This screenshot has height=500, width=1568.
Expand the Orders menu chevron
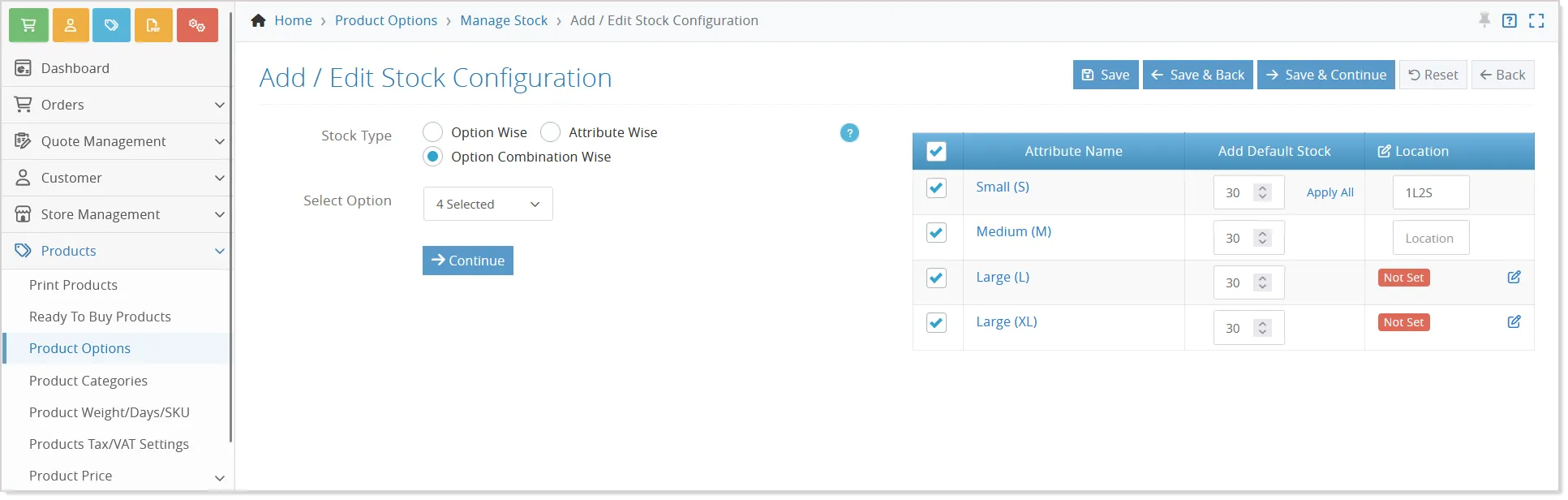(219, 105)
